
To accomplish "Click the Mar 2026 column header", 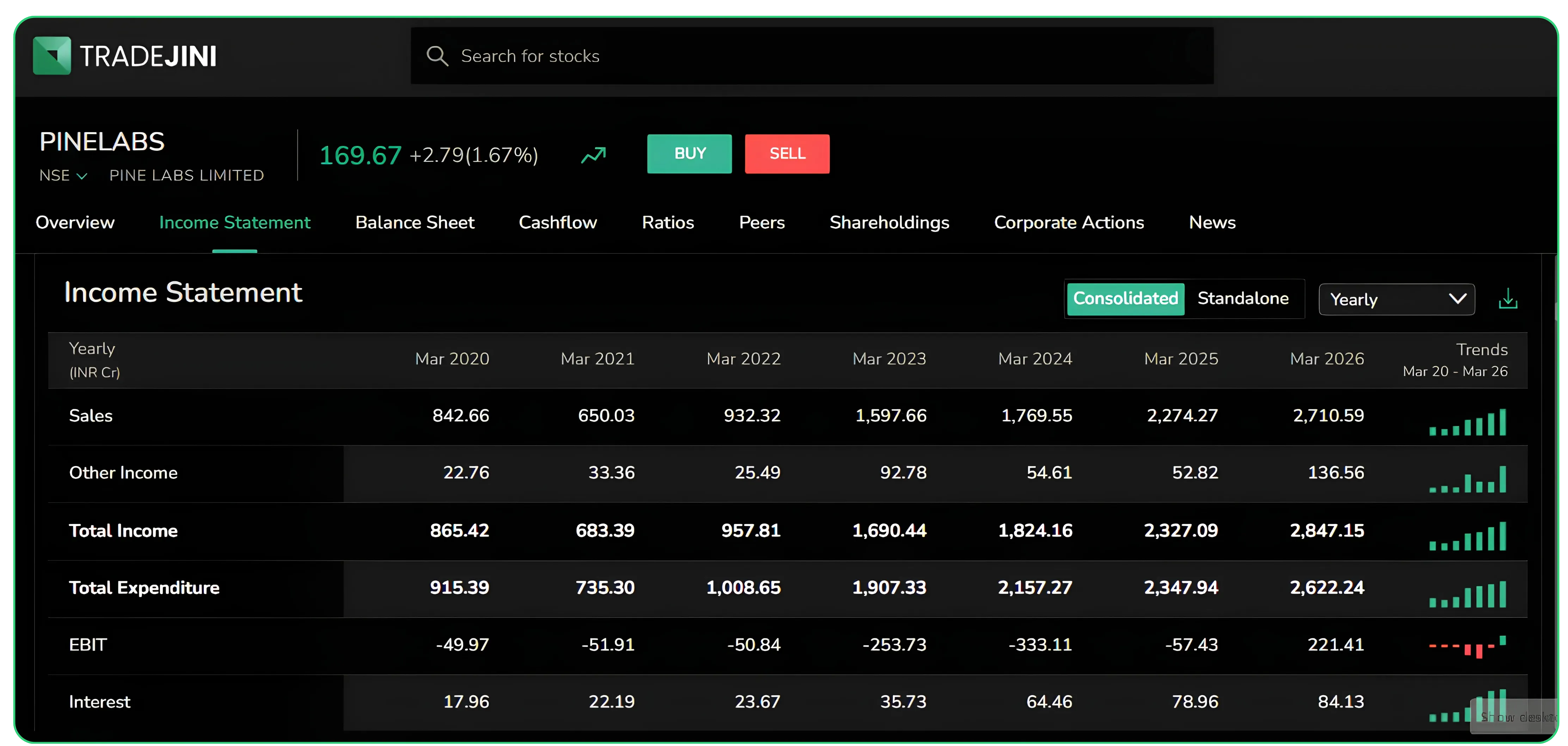I will 1327,359.
